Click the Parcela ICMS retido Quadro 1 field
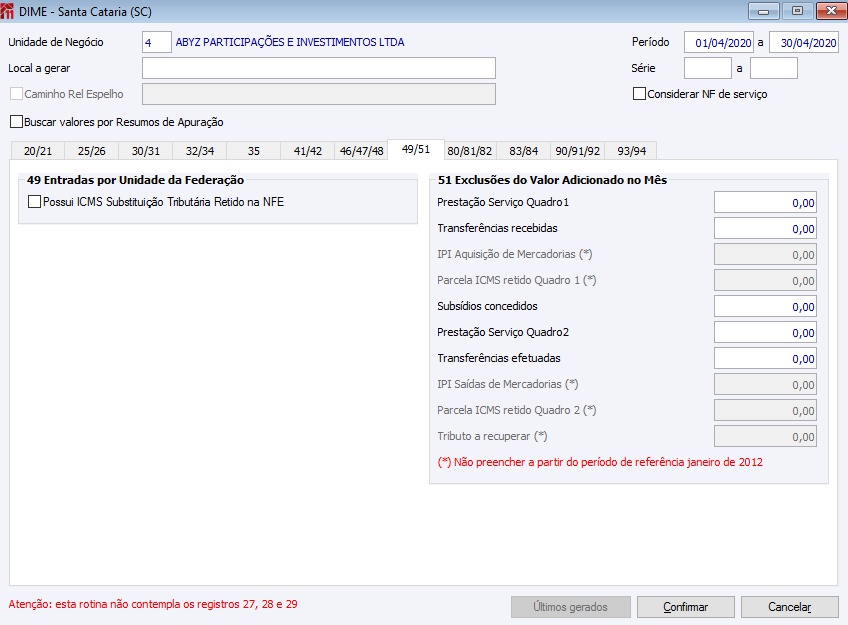848x625 pixels. click(765, 280)
